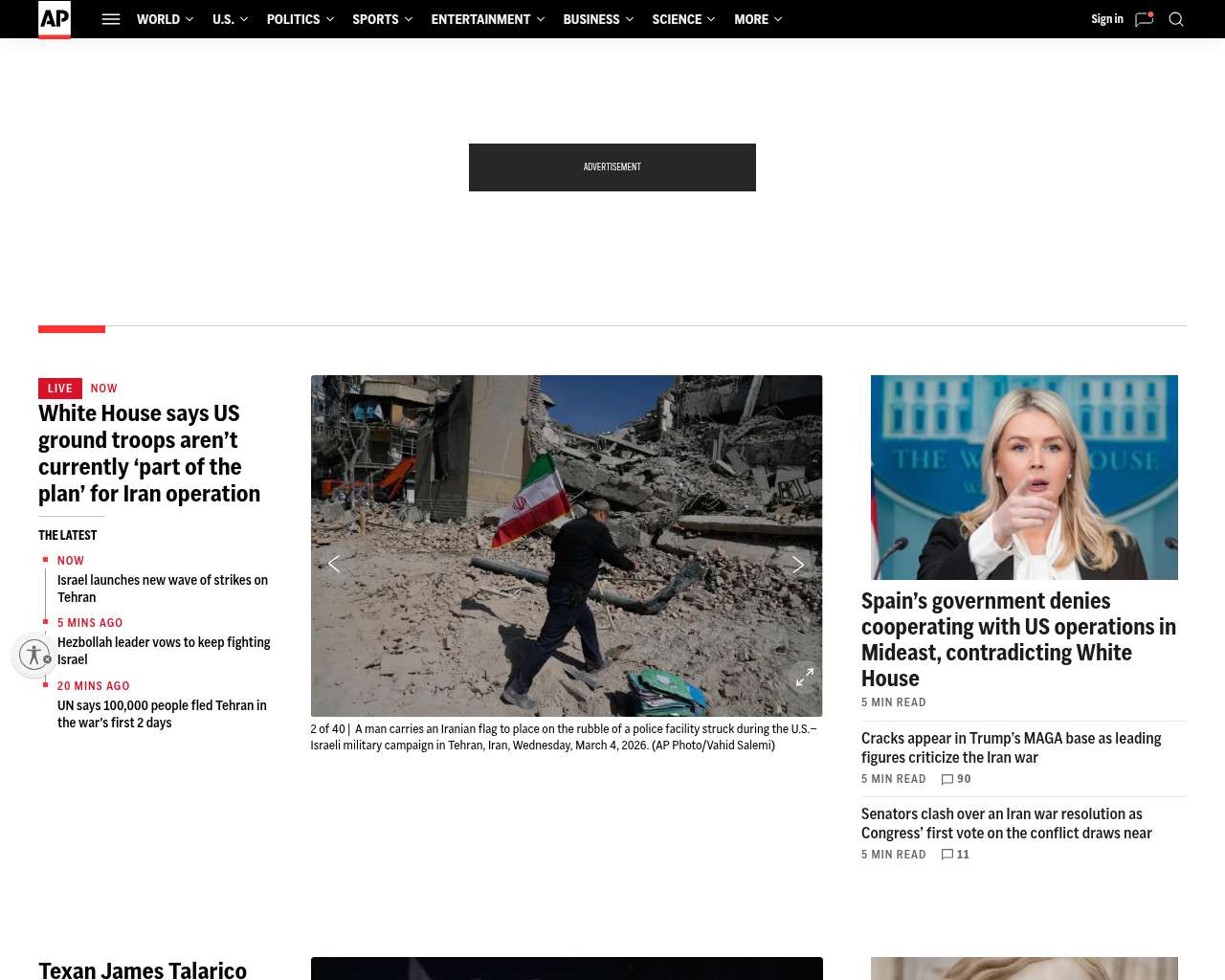Click the Sign in link
1225x980 pixels.
point(1107,19)
